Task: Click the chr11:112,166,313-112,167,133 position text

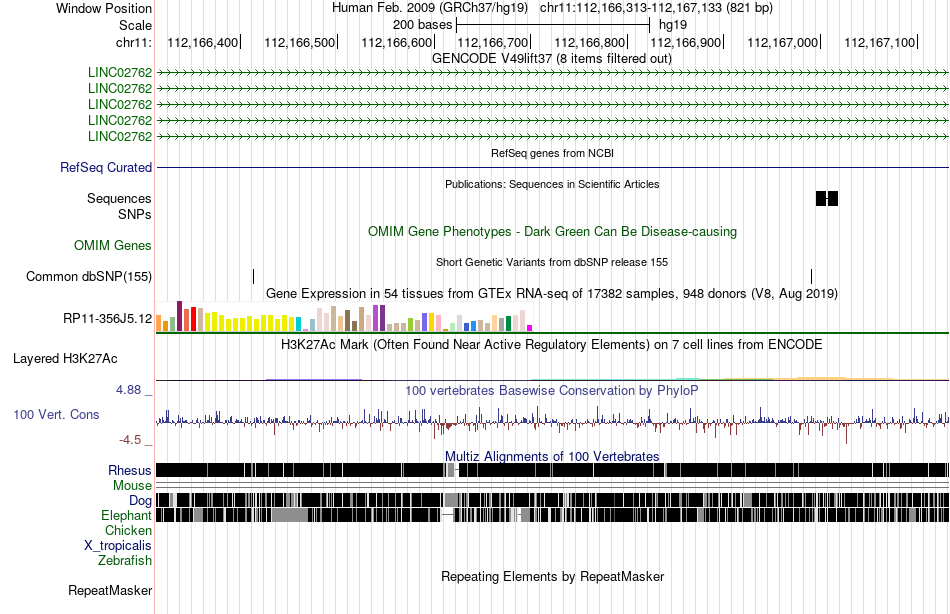Action: click(x=656, y=8)
